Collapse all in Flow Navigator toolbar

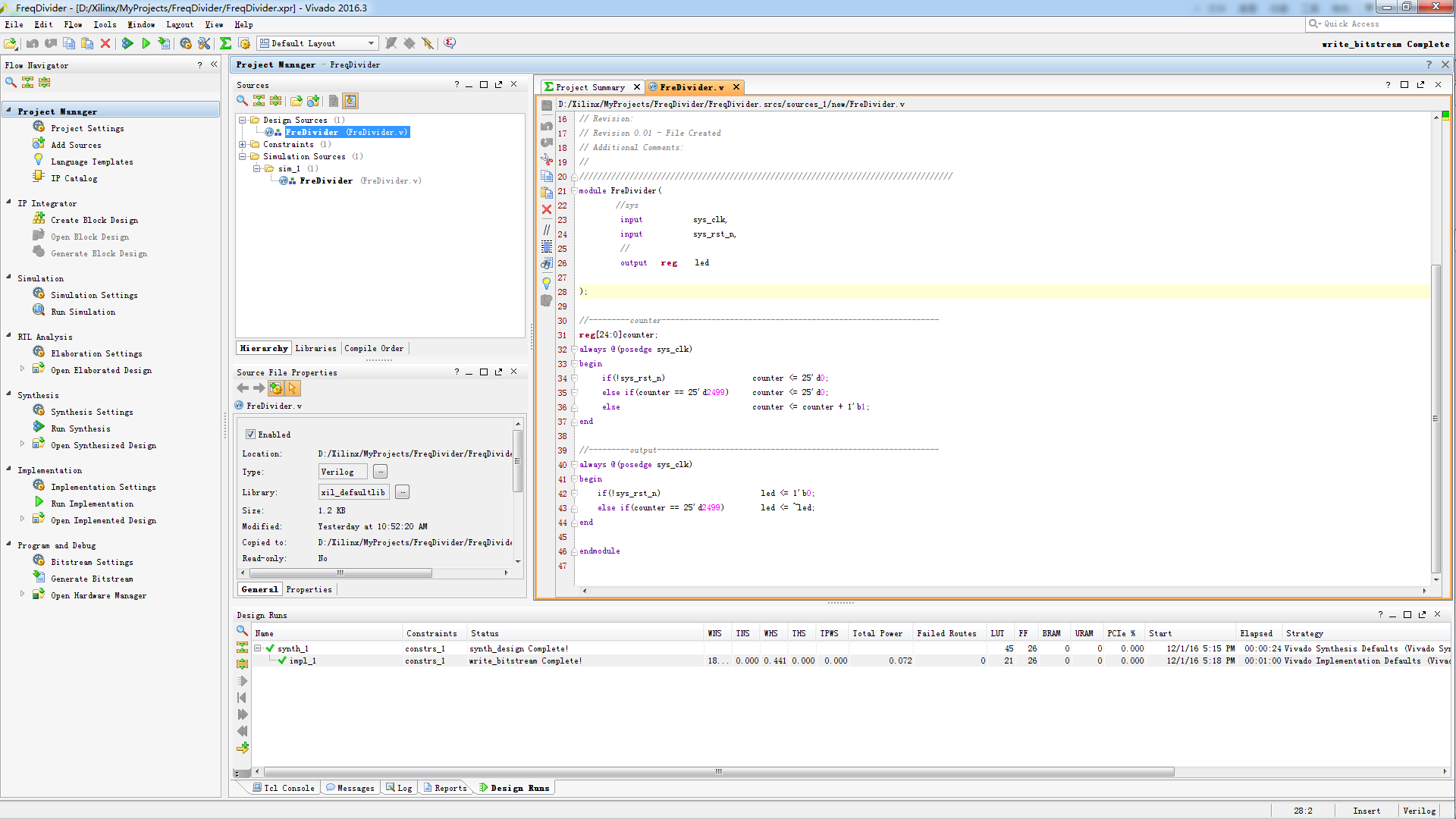[x=27, y=83]
